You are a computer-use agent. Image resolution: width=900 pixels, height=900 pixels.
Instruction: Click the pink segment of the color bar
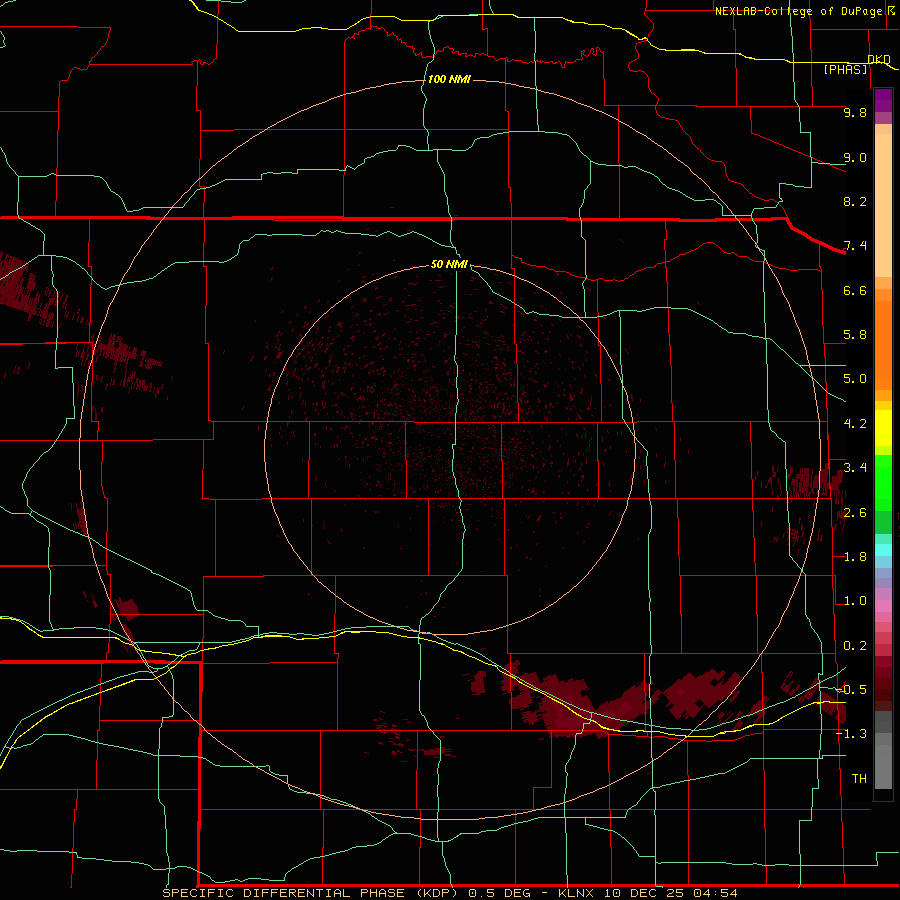point(883,606)
